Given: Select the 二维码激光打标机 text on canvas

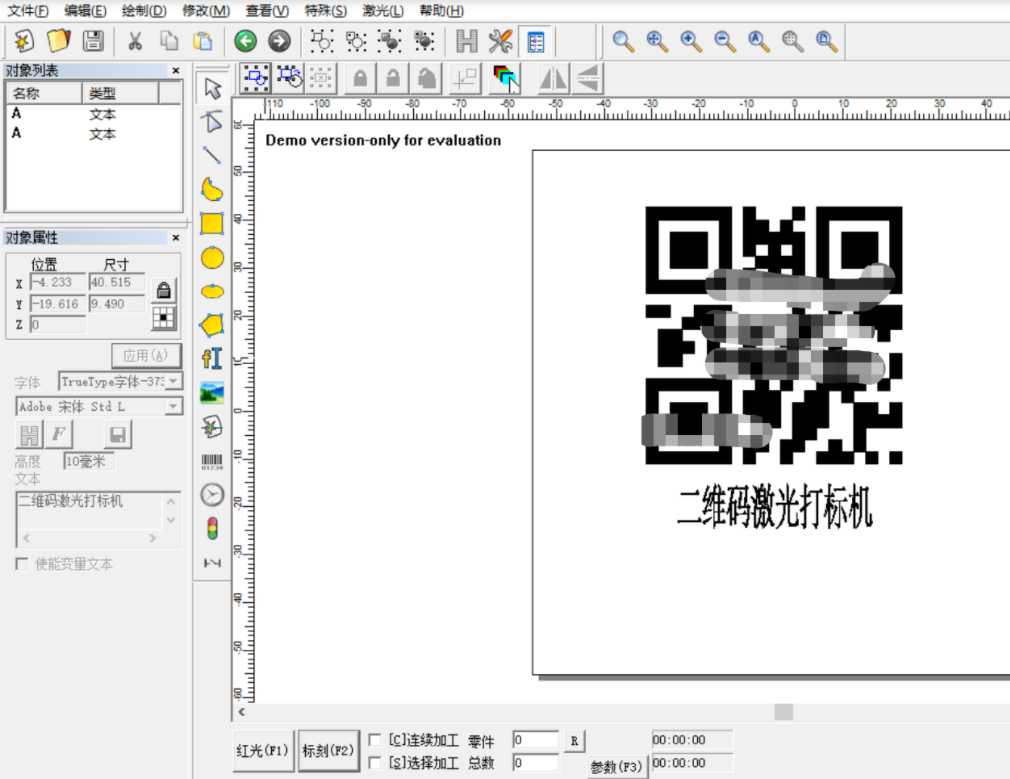Looking at the screenshot, I should coord(775,508).
